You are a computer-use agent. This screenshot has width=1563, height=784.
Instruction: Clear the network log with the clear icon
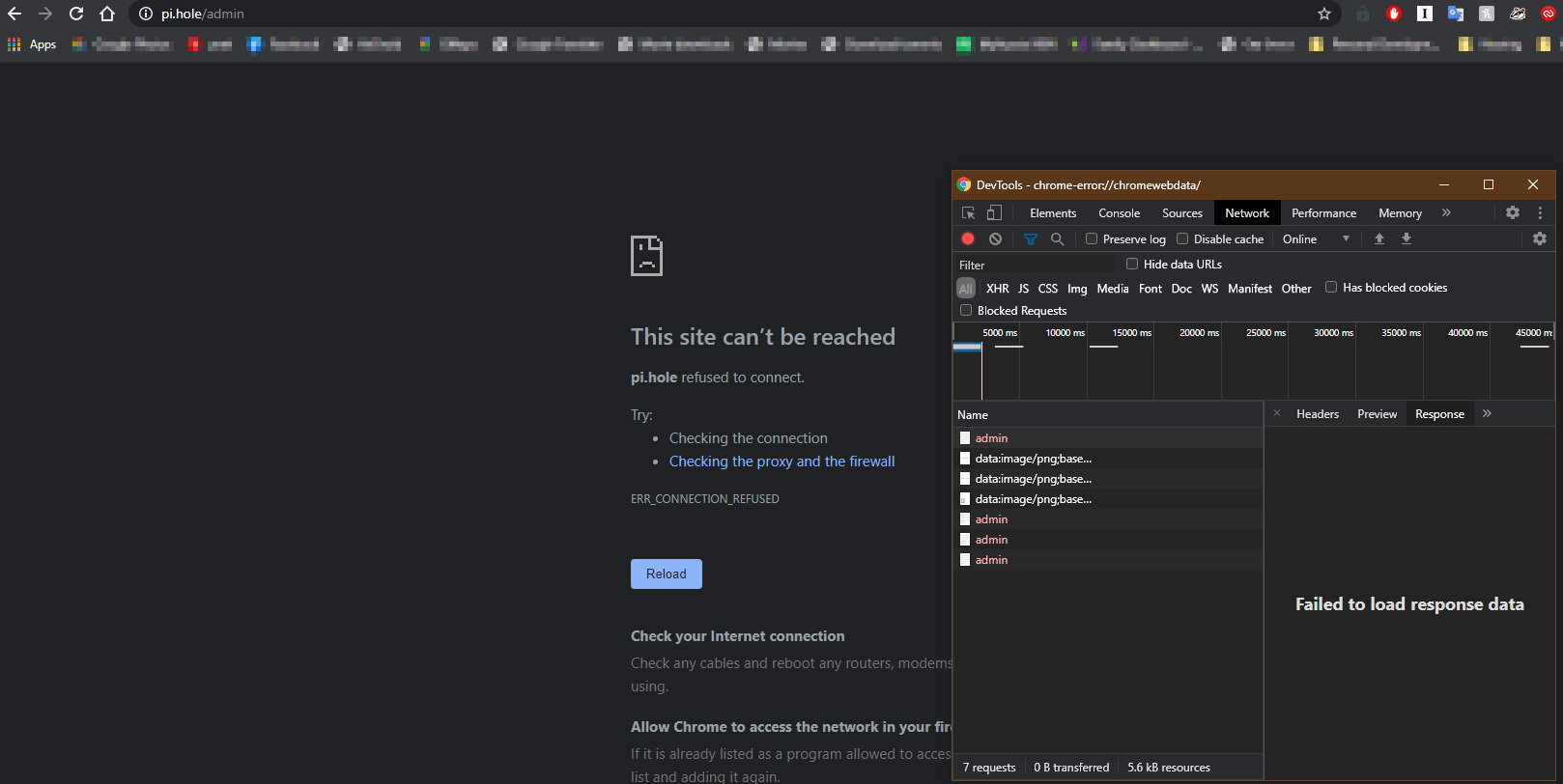[x=995, y=238]
